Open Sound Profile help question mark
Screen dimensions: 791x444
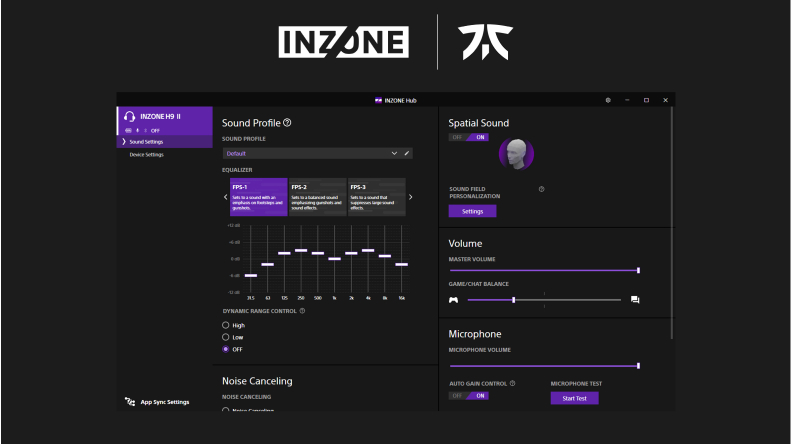287,123
